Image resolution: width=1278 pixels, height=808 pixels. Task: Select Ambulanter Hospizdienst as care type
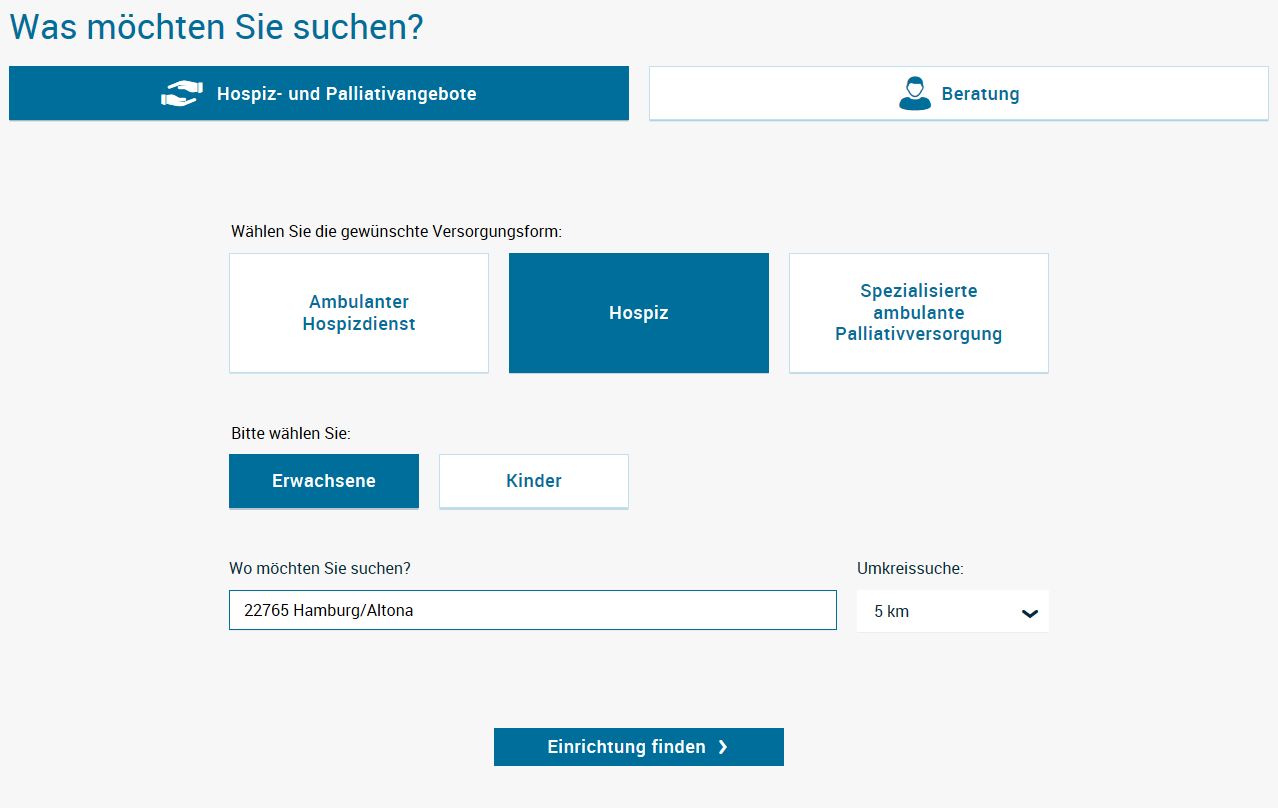pyautogui.click(x=358, y=313)
